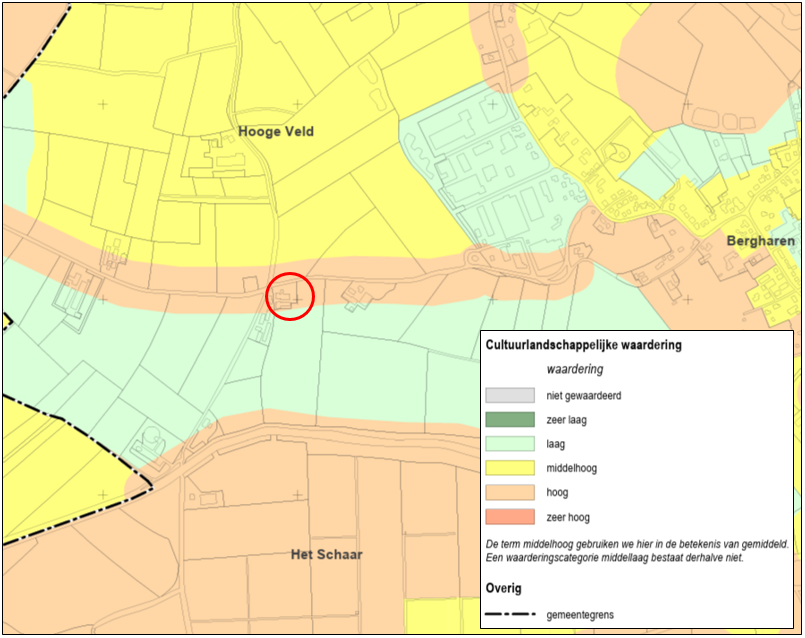Click the 'Het Schaar' map label
805x638 pixels.
326,554
